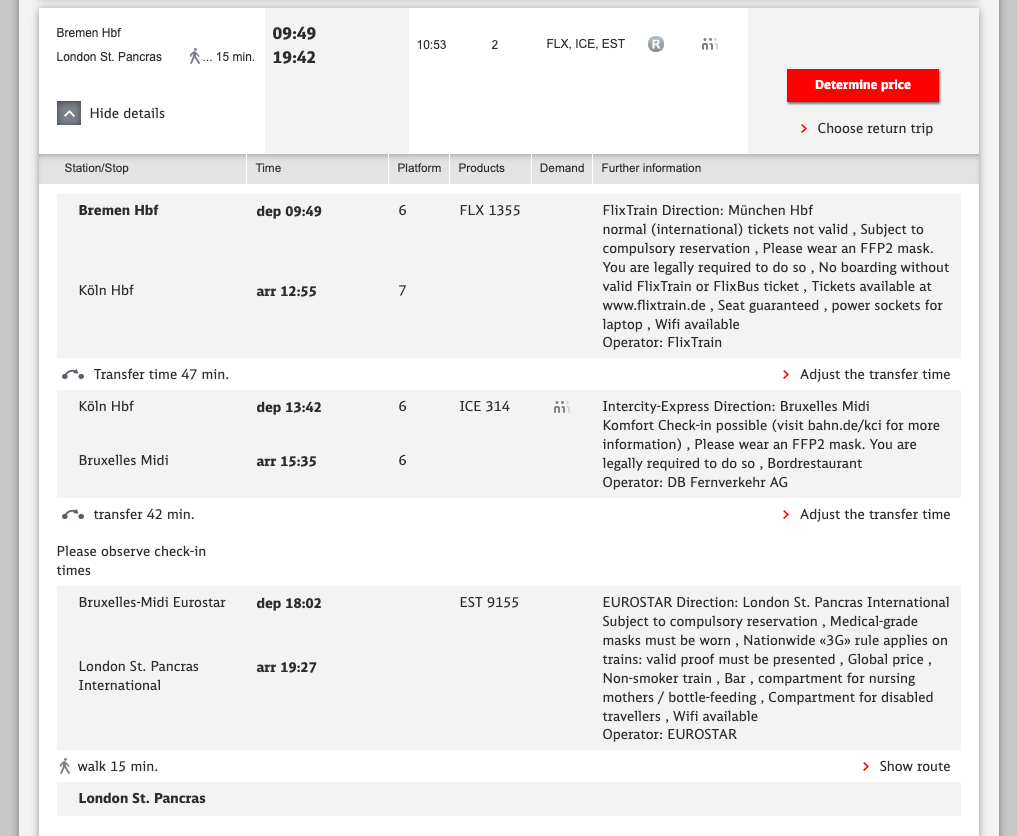Image resolution: width=1017 pixels, height=836 pixels.
Task: Click the red arrow next to Show route
Action: 866,767
